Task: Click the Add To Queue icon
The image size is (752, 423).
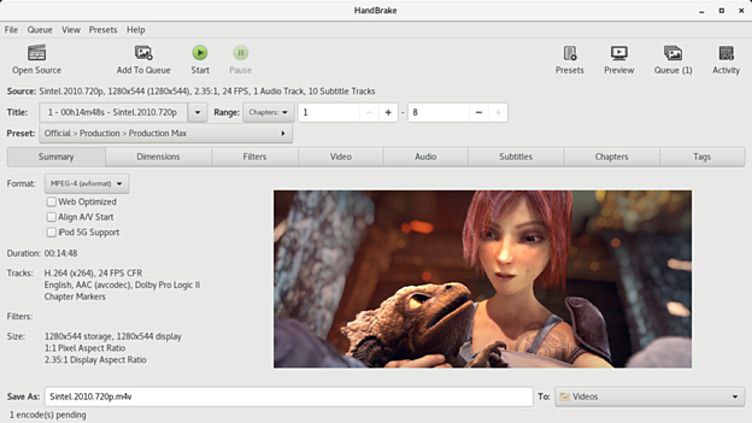Action: click(143, 53)
